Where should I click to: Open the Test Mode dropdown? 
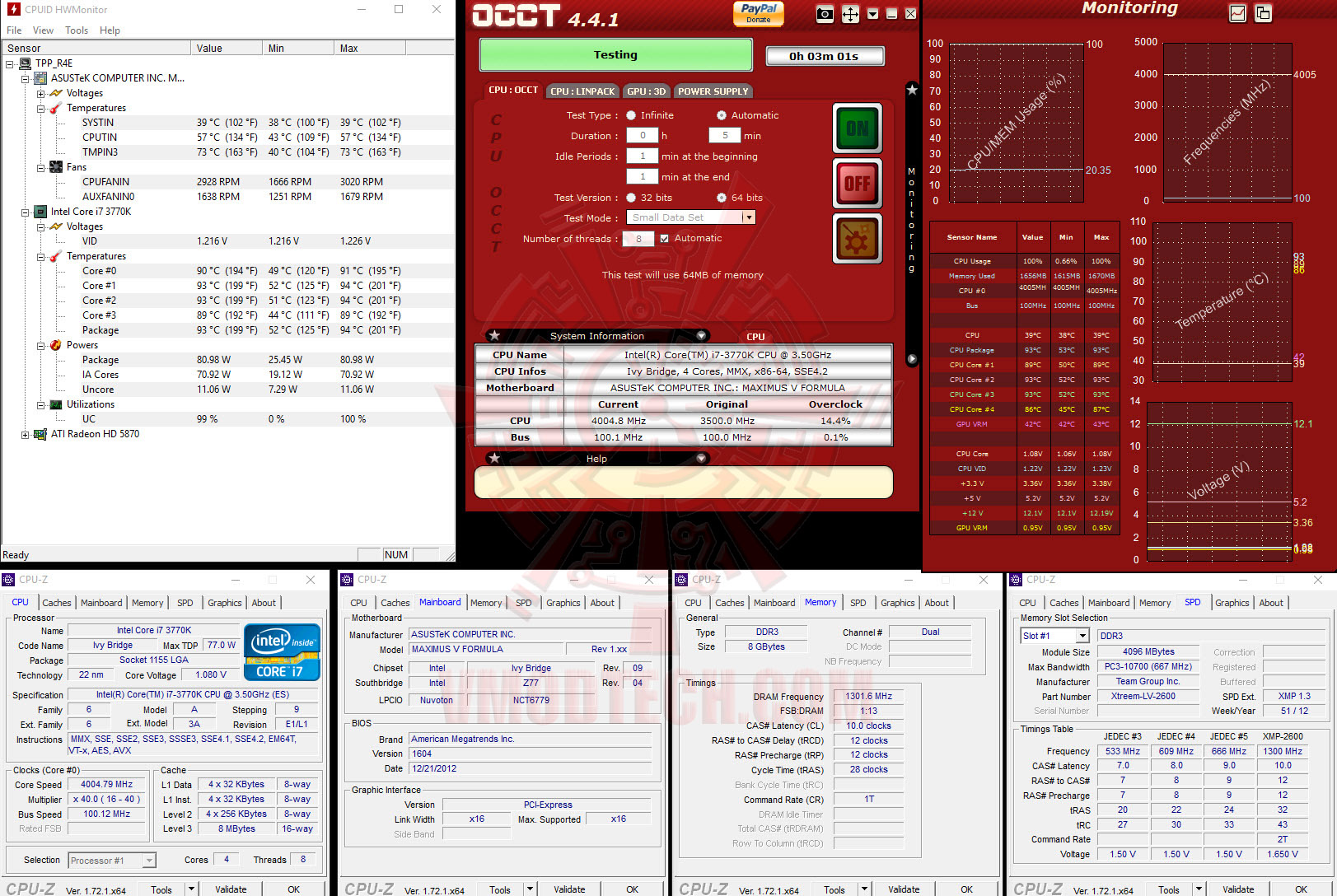point(748,217)
